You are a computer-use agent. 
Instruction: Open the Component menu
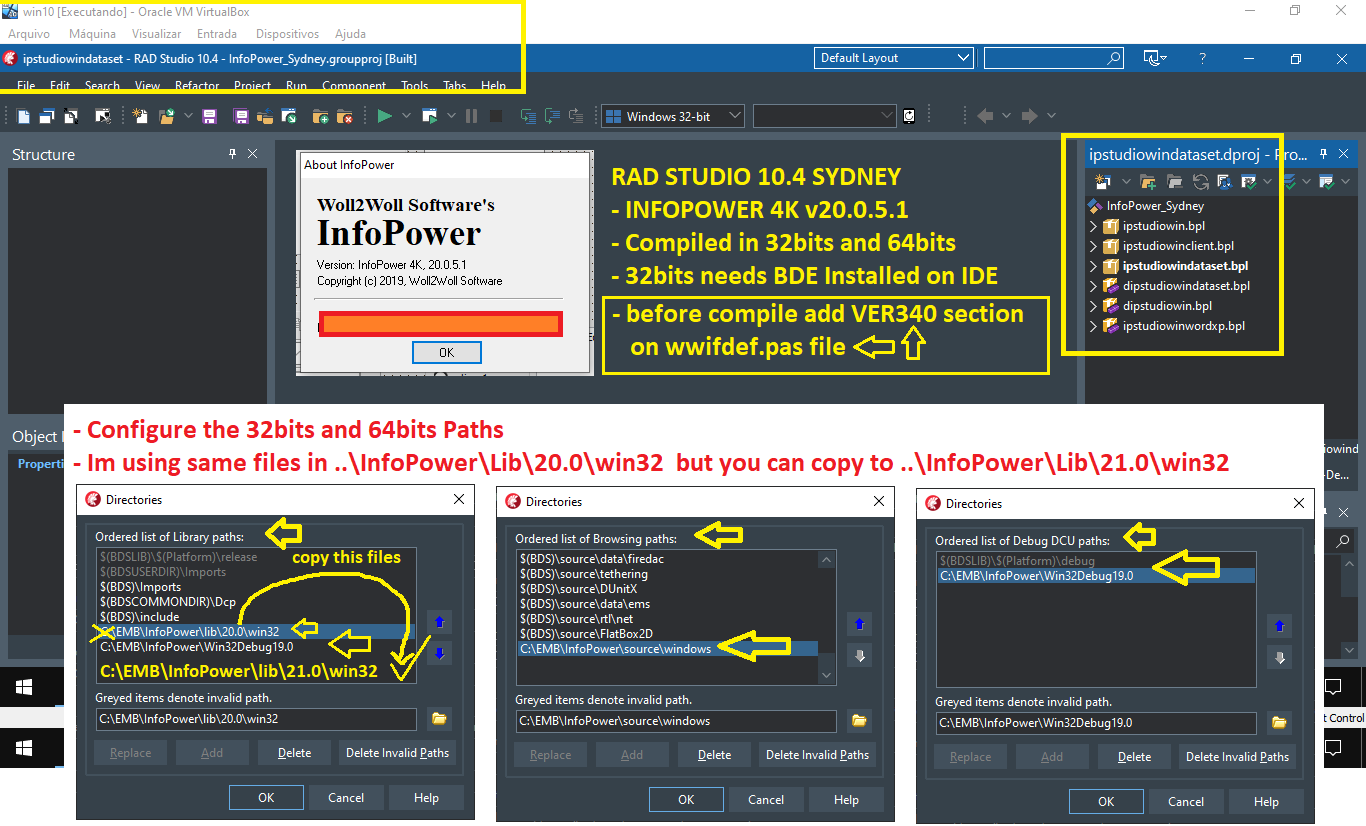[x=354, y=86]
